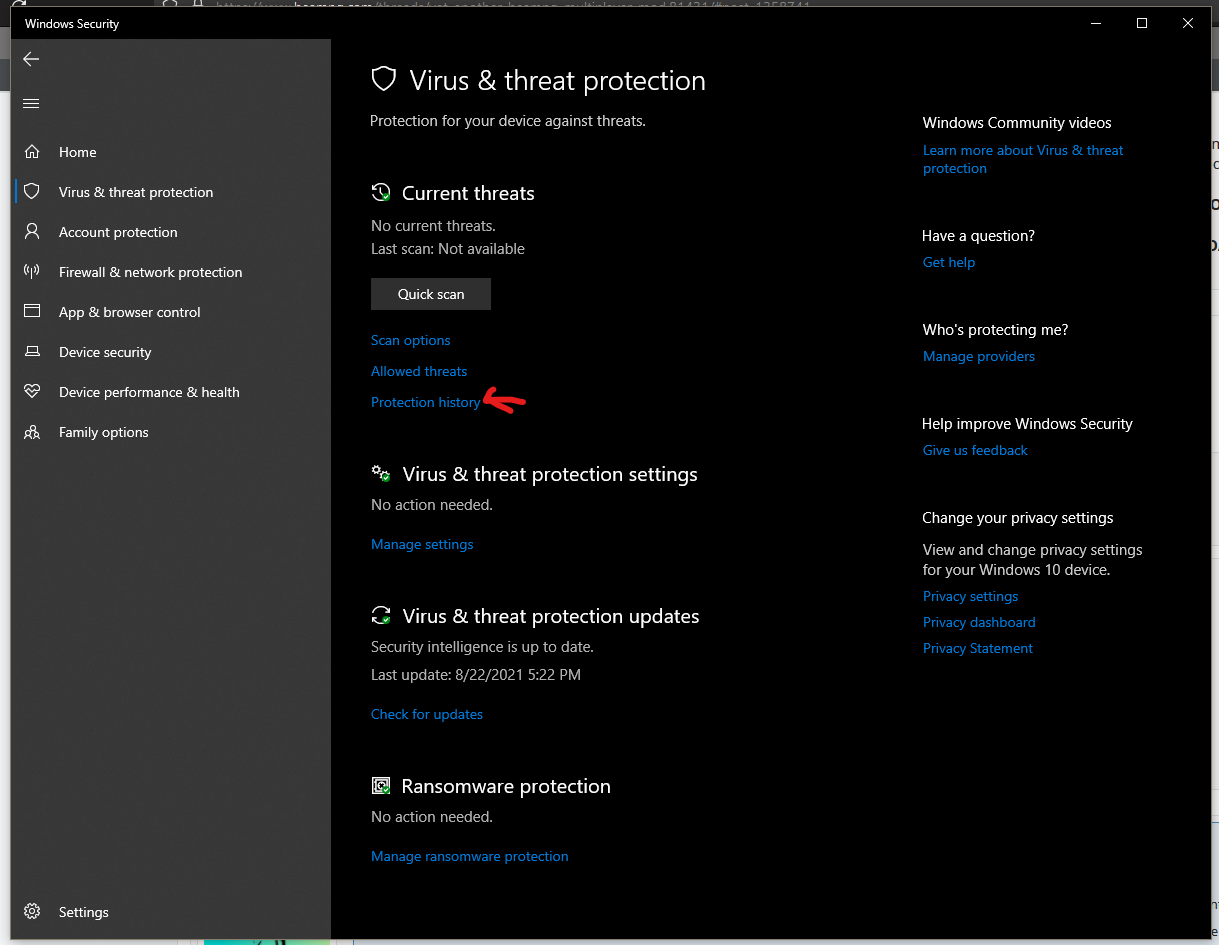The height and width of the screenshot is (945, 1219).
Task: Click the back arrow icon
Action: (31, 60)
